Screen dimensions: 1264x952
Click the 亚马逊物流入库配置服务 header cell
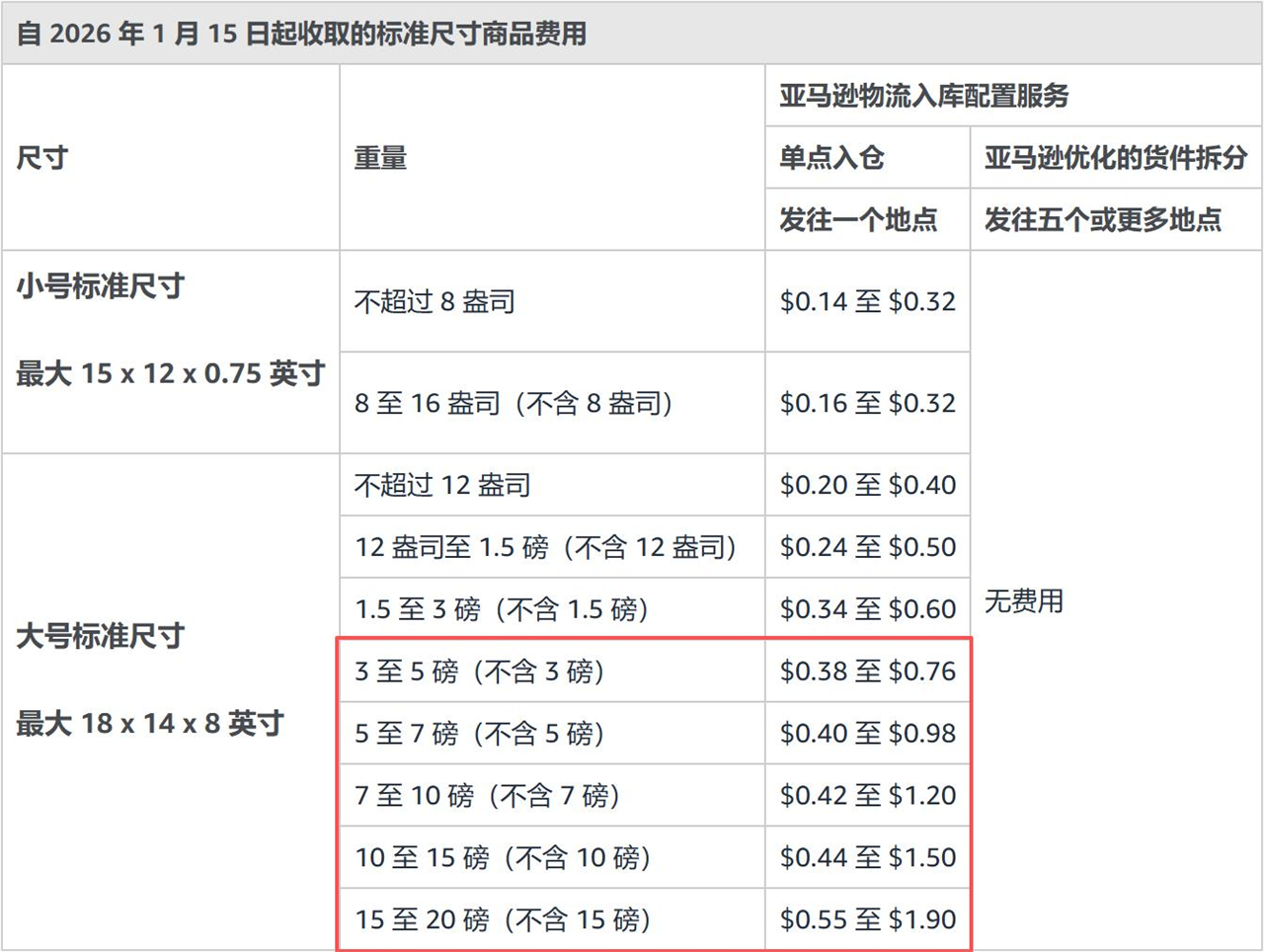pyautogui.click(x=924, y=96)
